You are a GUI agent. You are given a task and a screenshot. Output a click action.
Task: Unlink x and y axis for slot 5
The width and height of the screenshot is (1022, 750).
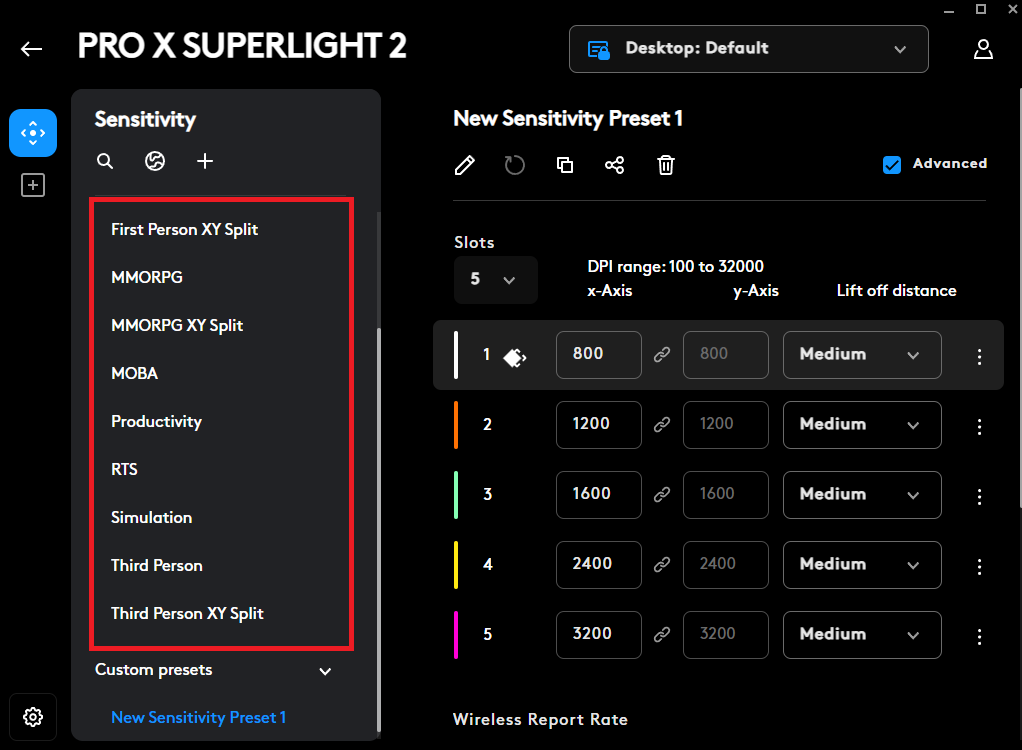tap(662, 635)
